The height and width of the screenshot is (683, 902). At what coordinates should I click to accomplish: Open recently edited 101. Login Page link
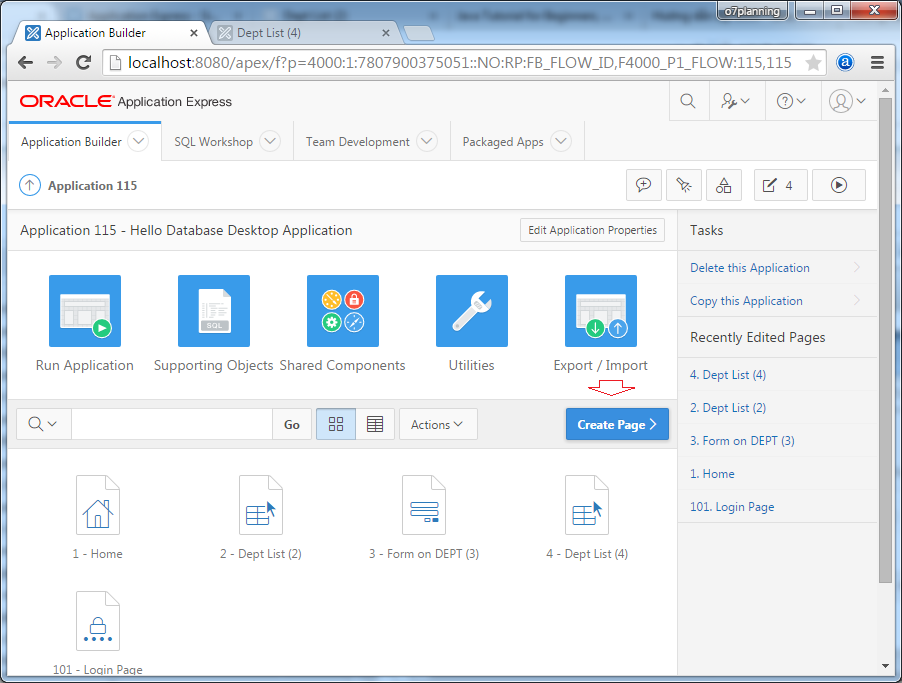pos(732,507)
